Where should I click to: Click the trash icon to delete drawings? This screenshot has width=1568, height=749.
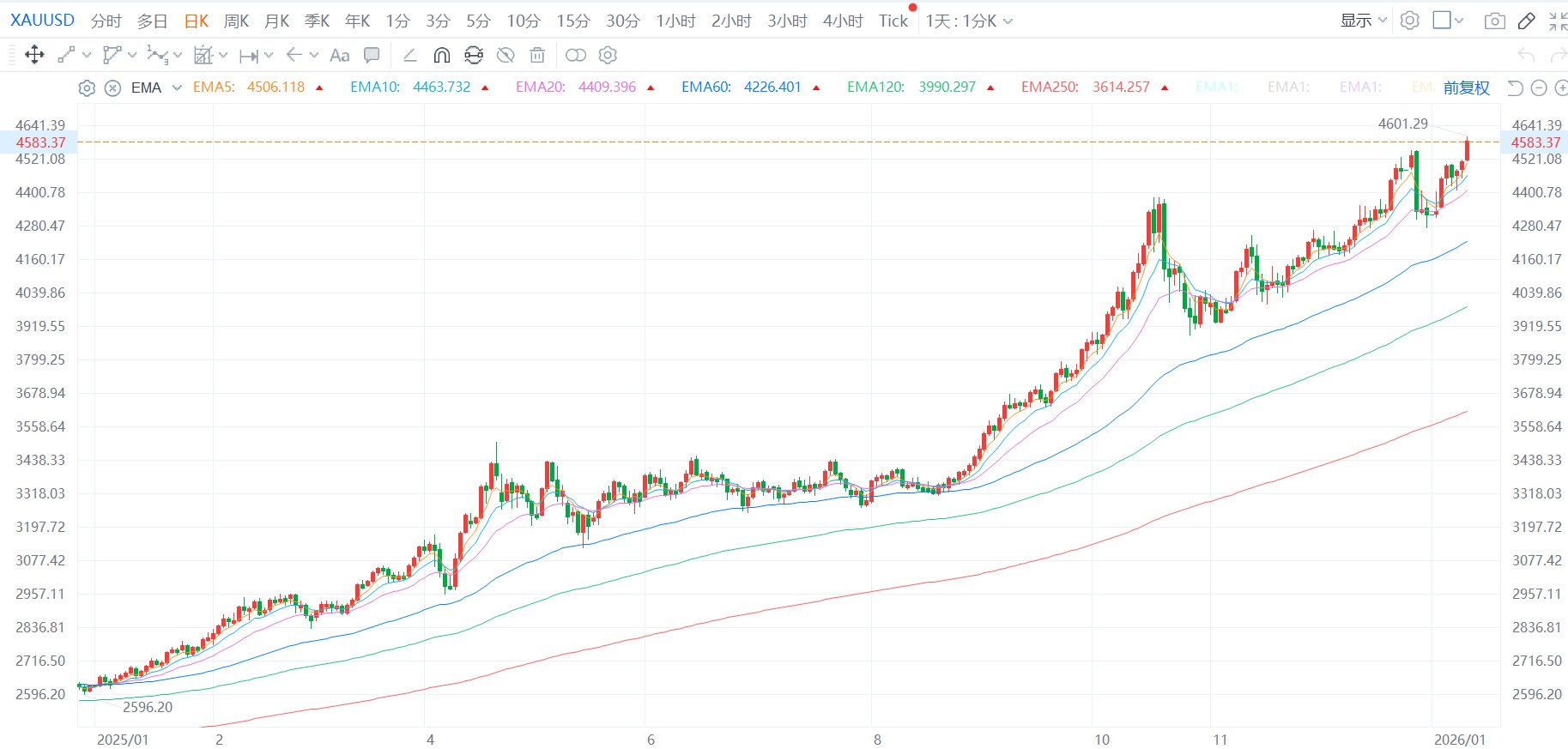[x=537, y=55]
